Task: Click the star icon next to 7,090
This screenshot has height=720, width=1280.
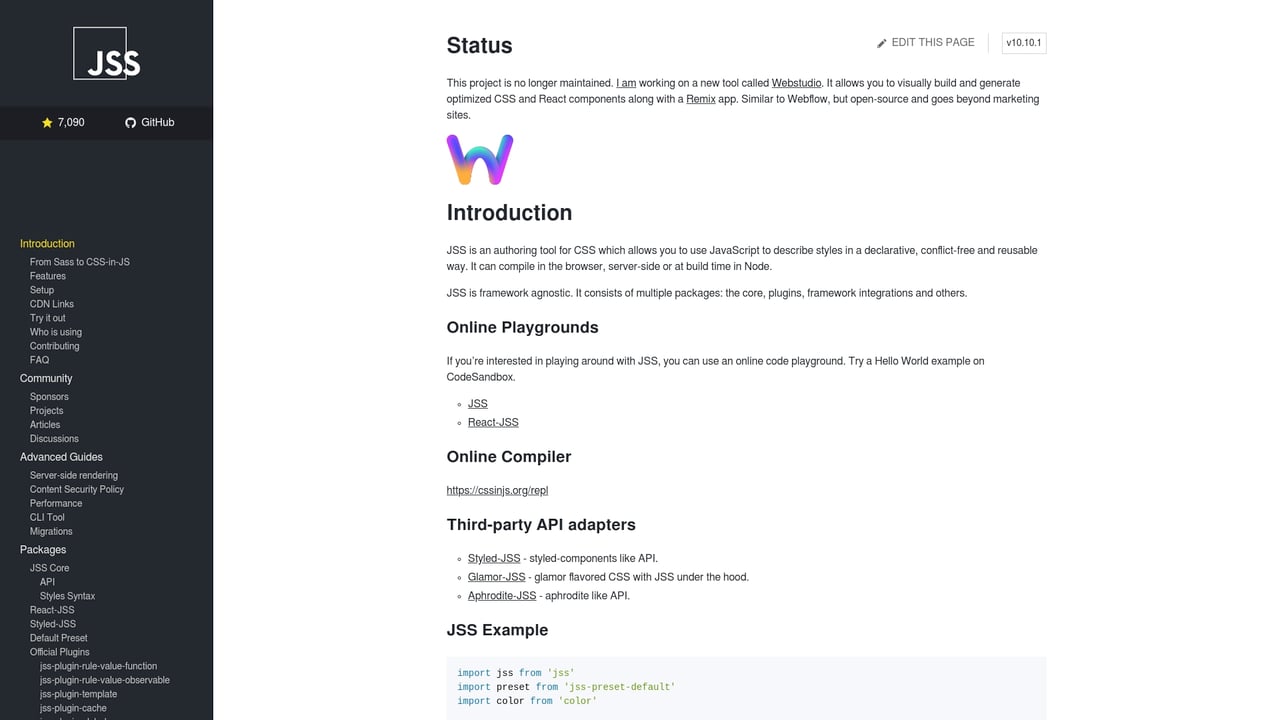Action: pos(46,122)
